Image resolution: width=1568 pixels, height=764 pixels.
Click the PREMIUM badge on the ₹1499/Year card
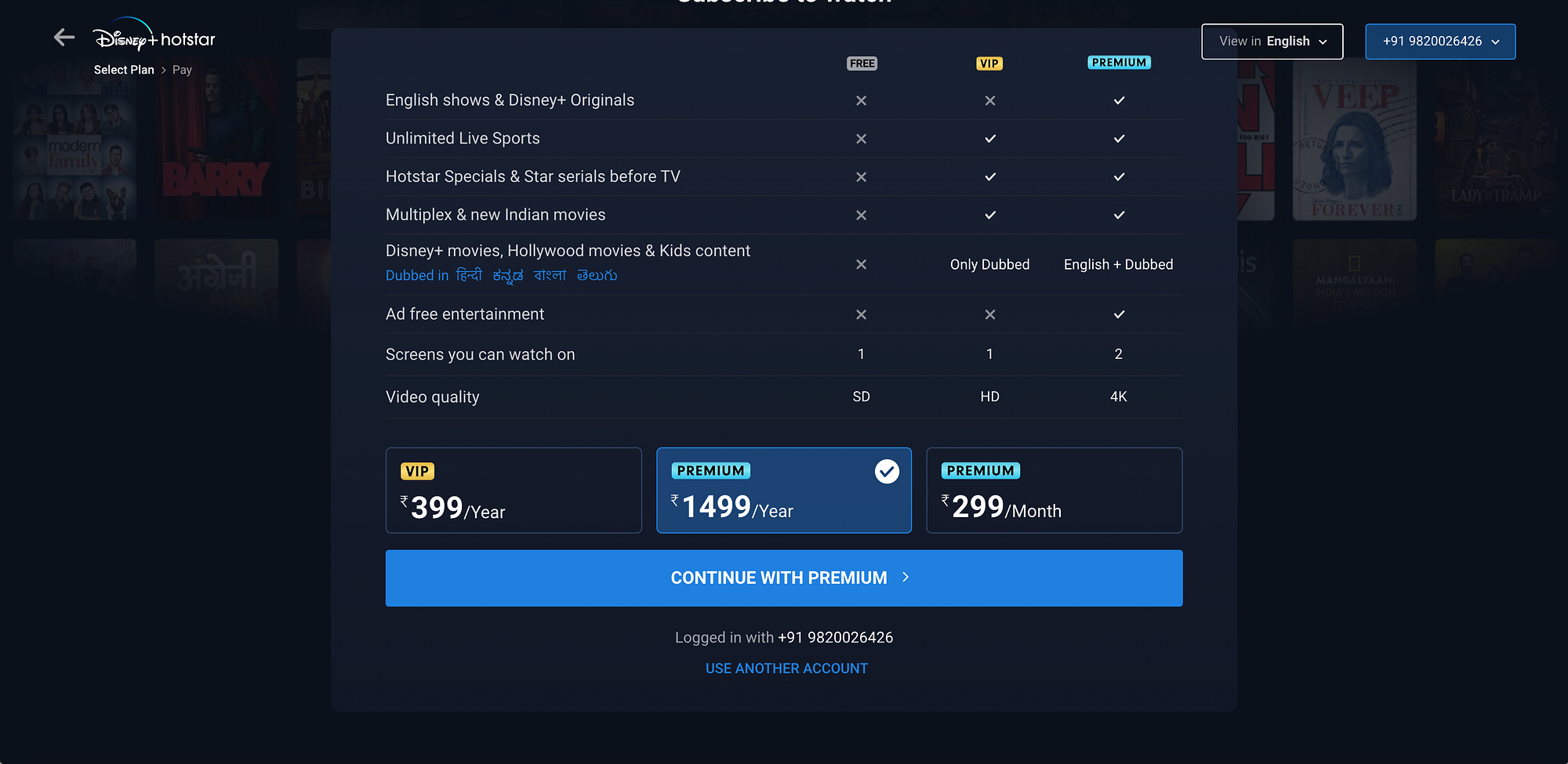(x=711, y=471)
